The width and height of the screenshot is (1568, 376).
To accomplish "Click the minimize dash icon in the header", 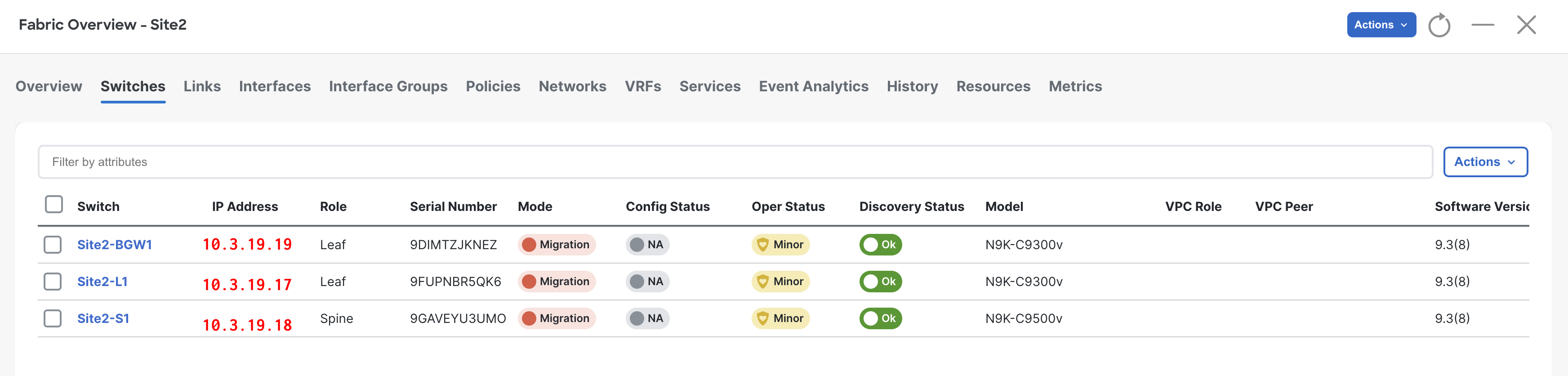I will [1483, 25].
